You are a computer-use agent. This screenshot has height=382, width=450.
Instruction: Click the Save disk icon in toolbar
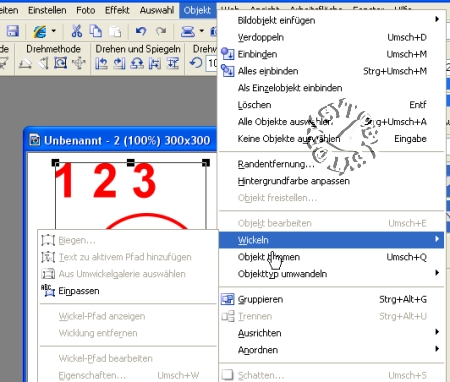[12, 31]
